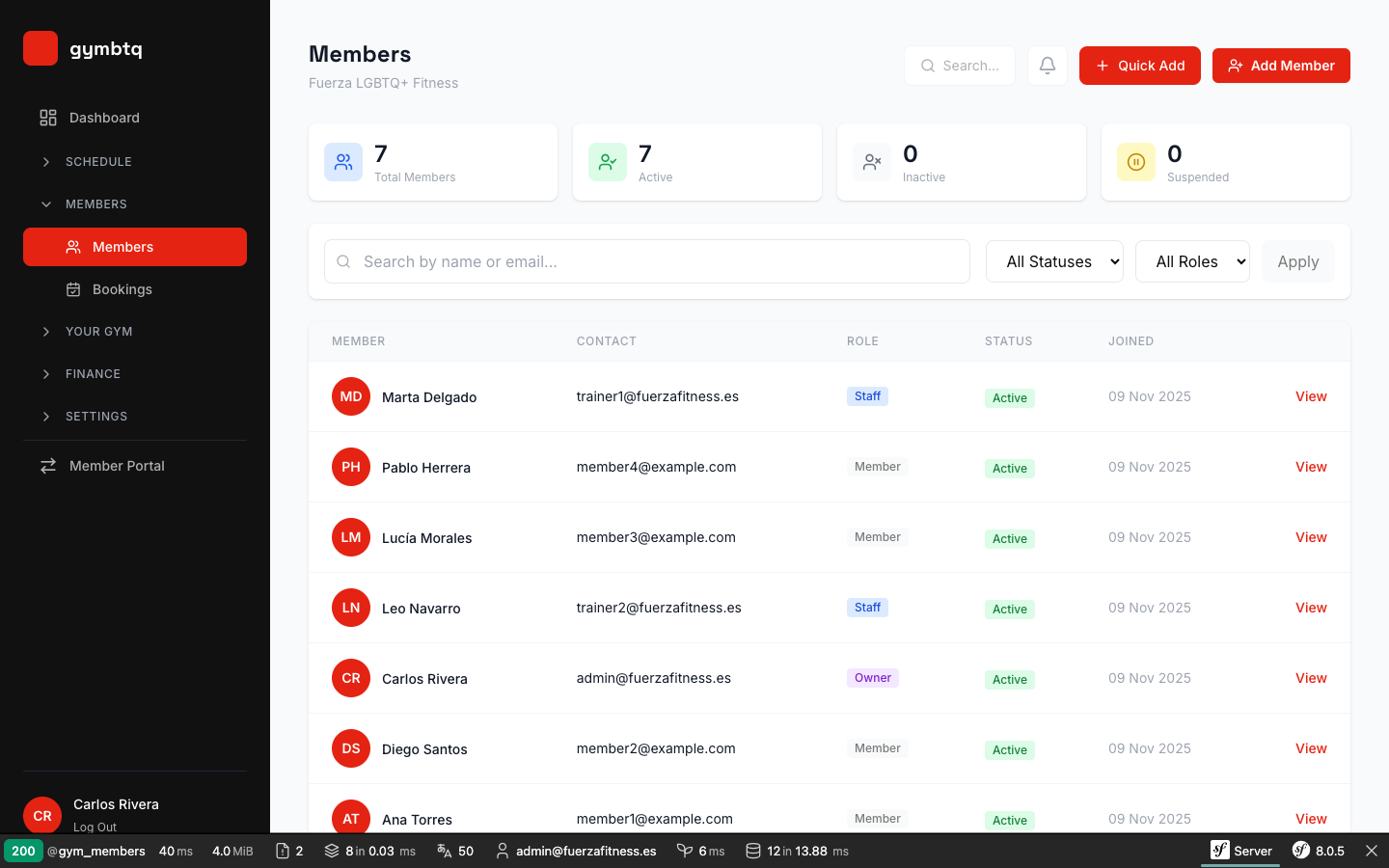This screenshot has height=868, width=1389.
Task: View Diego Santos' member details
Action: pos(1311,748)
